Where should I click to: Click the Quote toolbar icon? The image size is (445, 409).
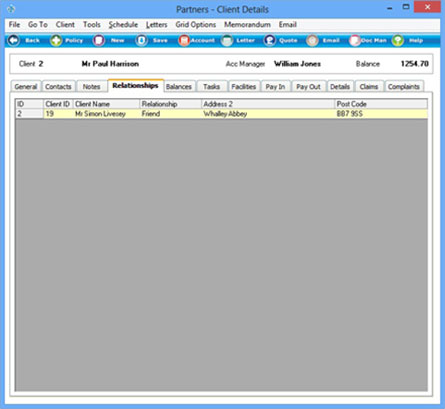click(x=269, y=41)
